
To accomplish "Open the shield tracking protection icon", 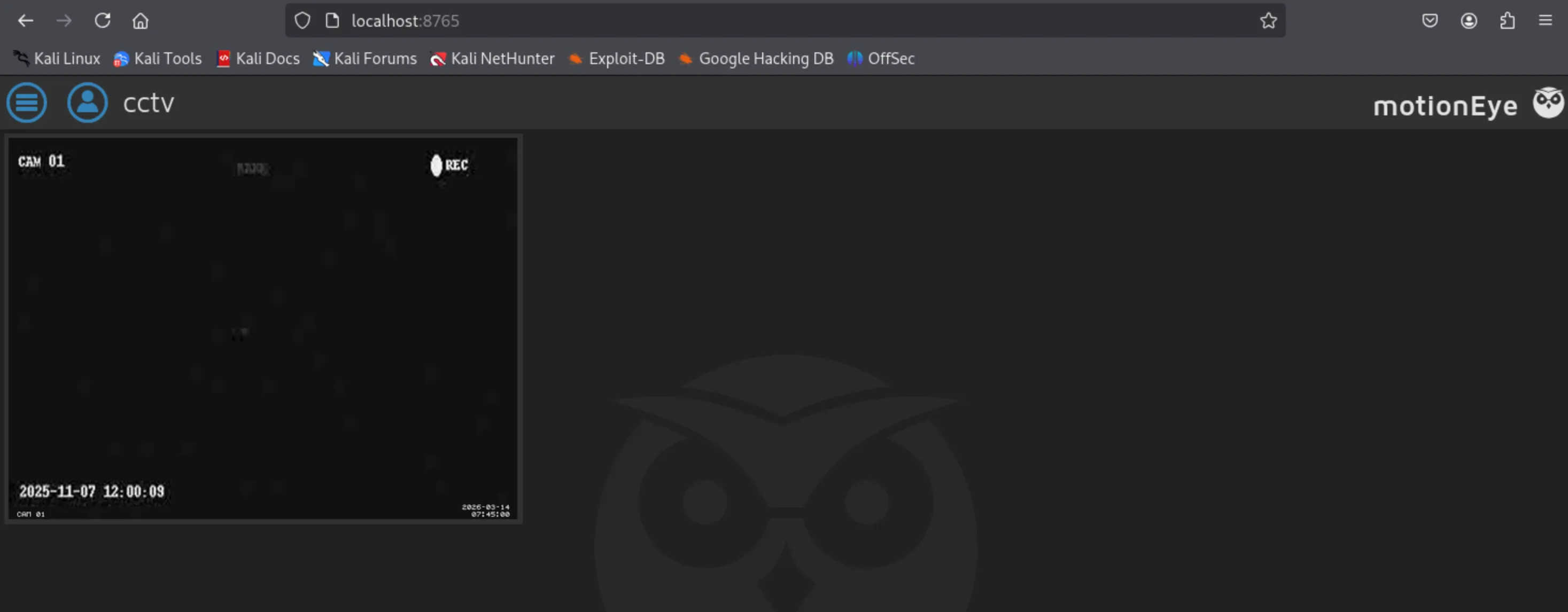I will pos(302,21).
